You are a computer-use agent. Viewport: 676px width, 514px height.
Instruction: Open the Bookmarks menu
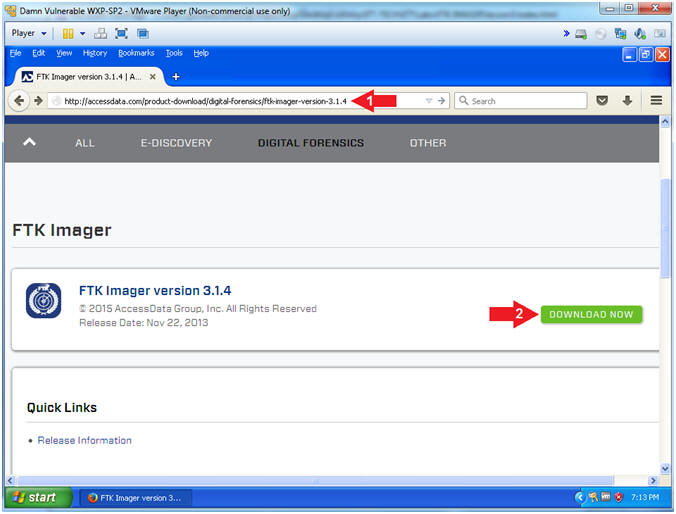136,53
